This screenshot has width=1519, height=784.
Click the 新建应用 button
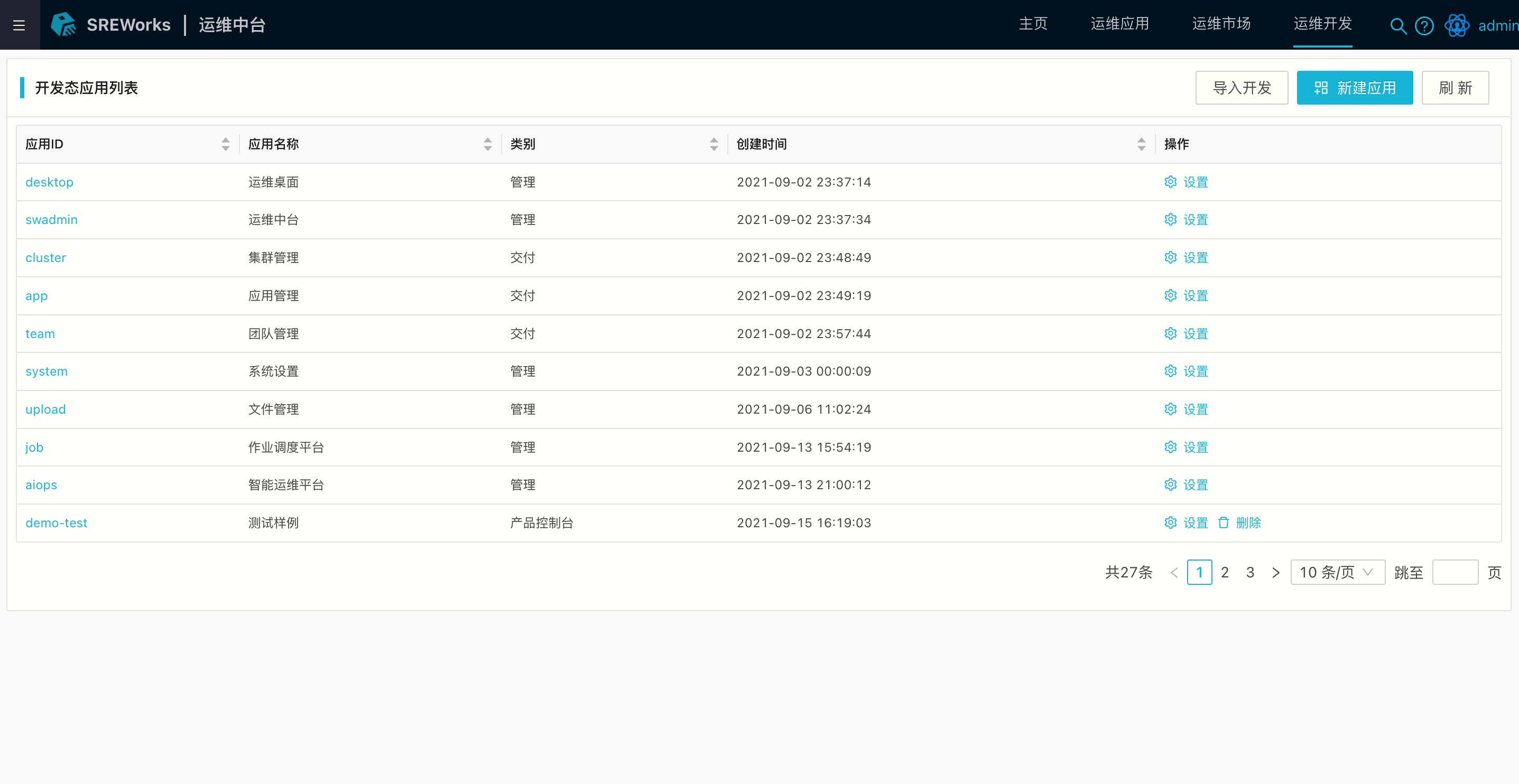1355,88
